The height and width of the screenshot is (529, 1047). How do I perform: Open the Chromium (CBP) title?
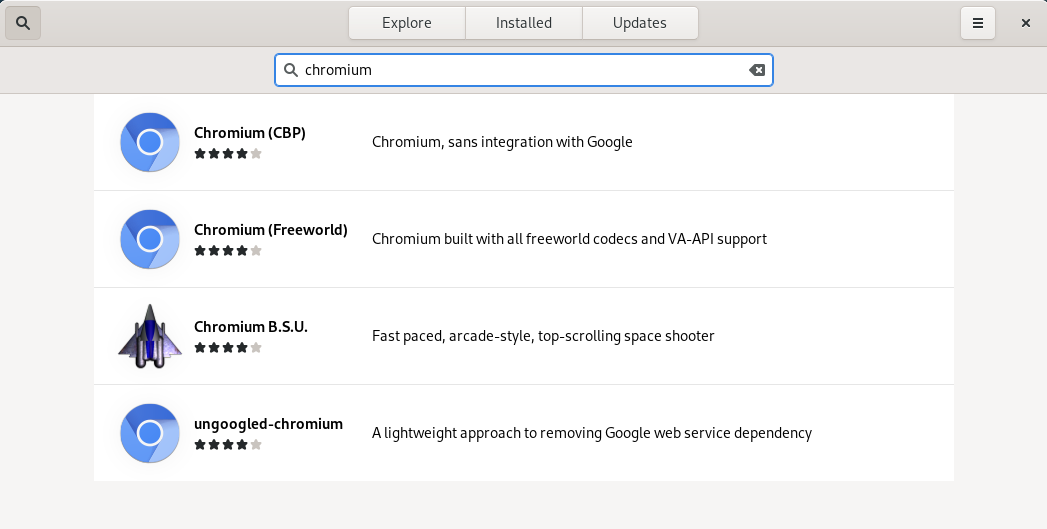coord(250,132)
